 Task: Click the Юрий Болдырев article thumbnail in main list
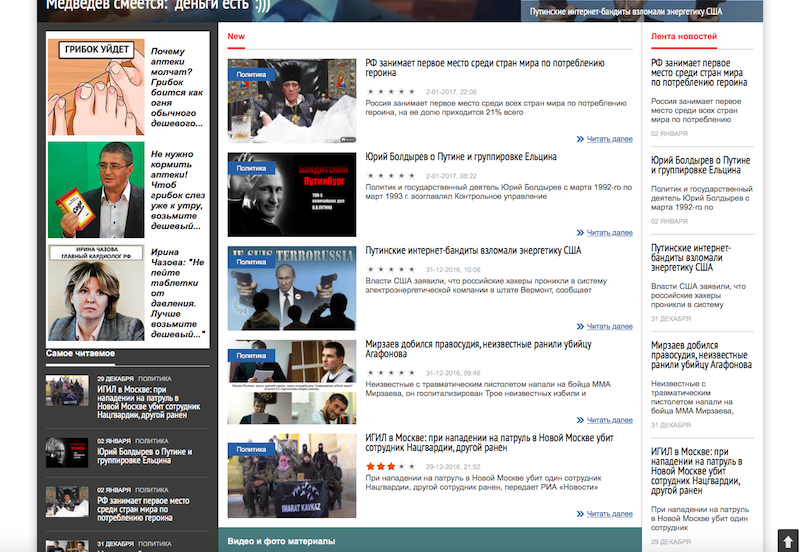pos(292,194)
